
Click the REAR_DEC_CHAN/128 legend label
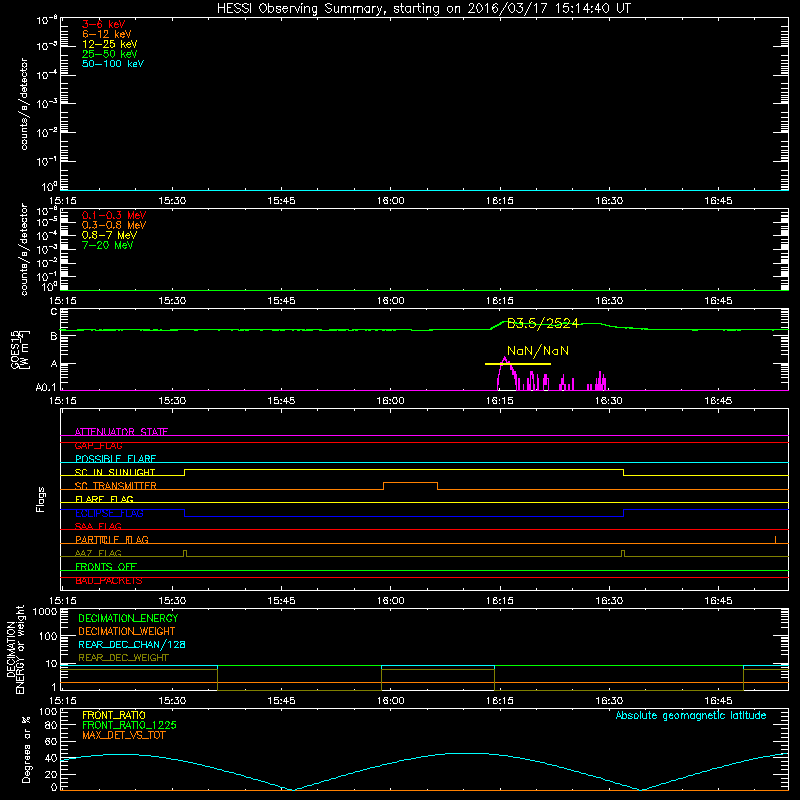[x=132, y=645]
